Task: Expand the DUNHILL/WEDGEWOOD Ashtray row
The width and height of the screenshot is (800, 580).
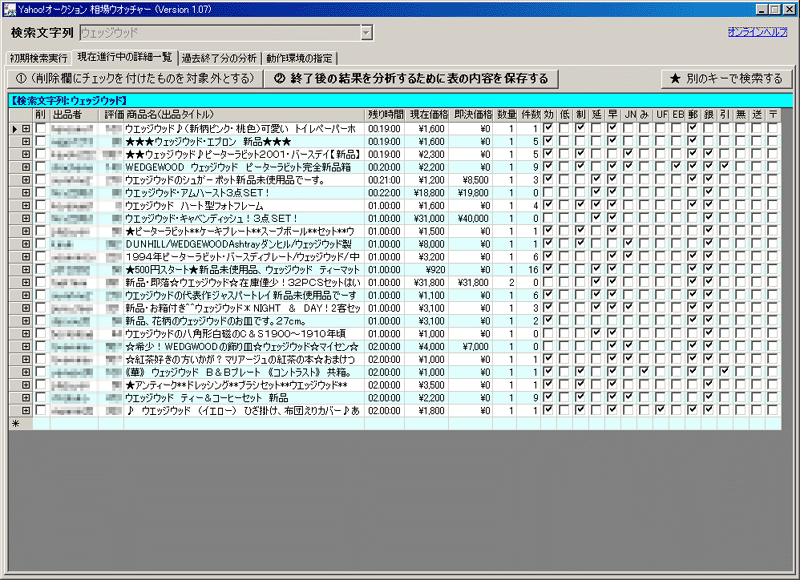Action: (x=26, y=243)
